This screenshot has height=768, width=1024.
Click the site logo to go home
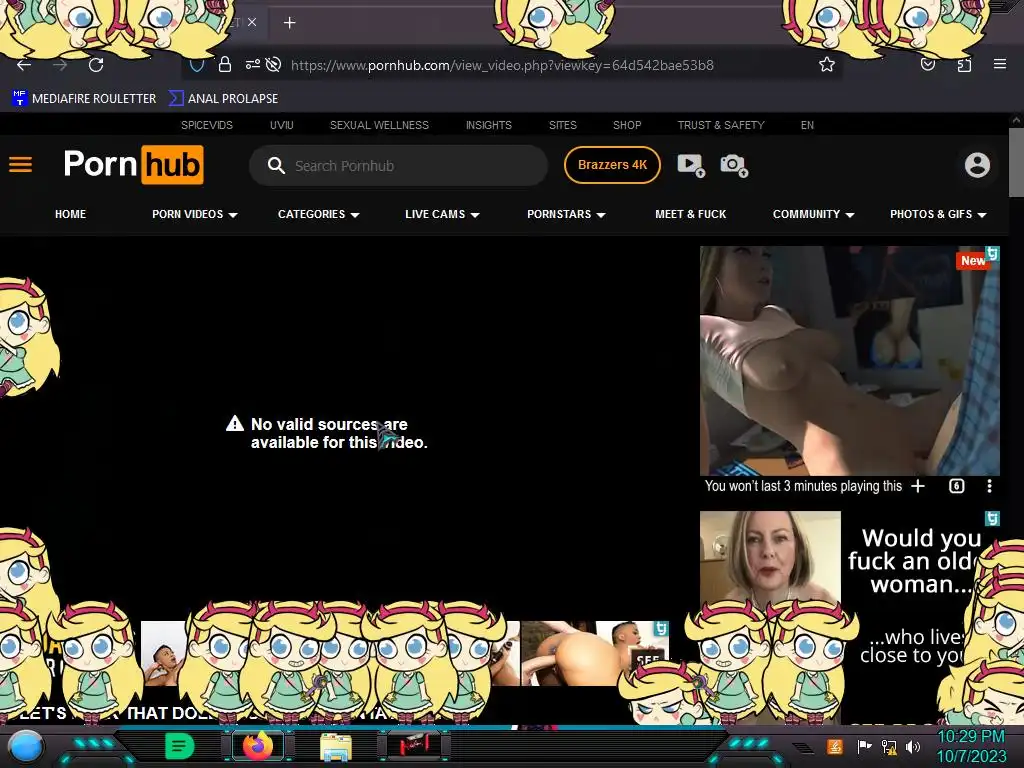(134, 165)
